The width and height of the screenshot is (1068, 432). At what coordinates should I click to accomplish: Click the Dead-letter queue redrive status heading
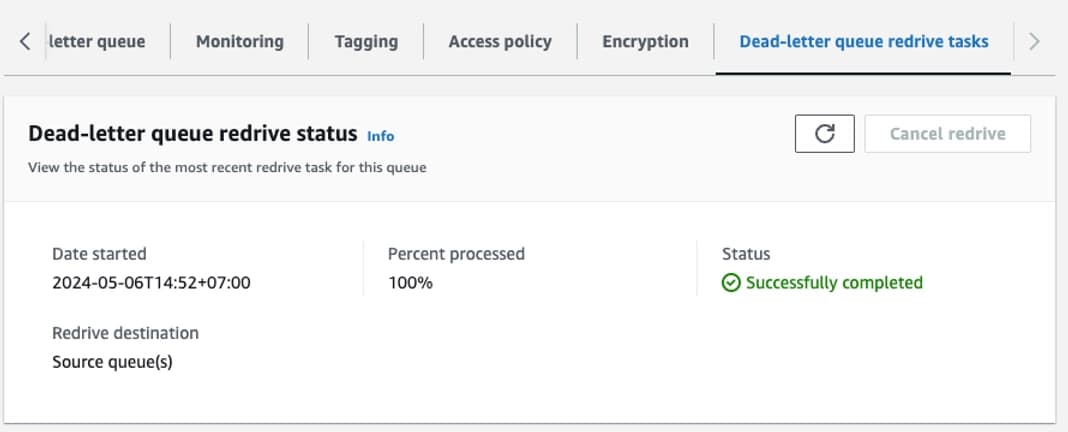point(192,134)
